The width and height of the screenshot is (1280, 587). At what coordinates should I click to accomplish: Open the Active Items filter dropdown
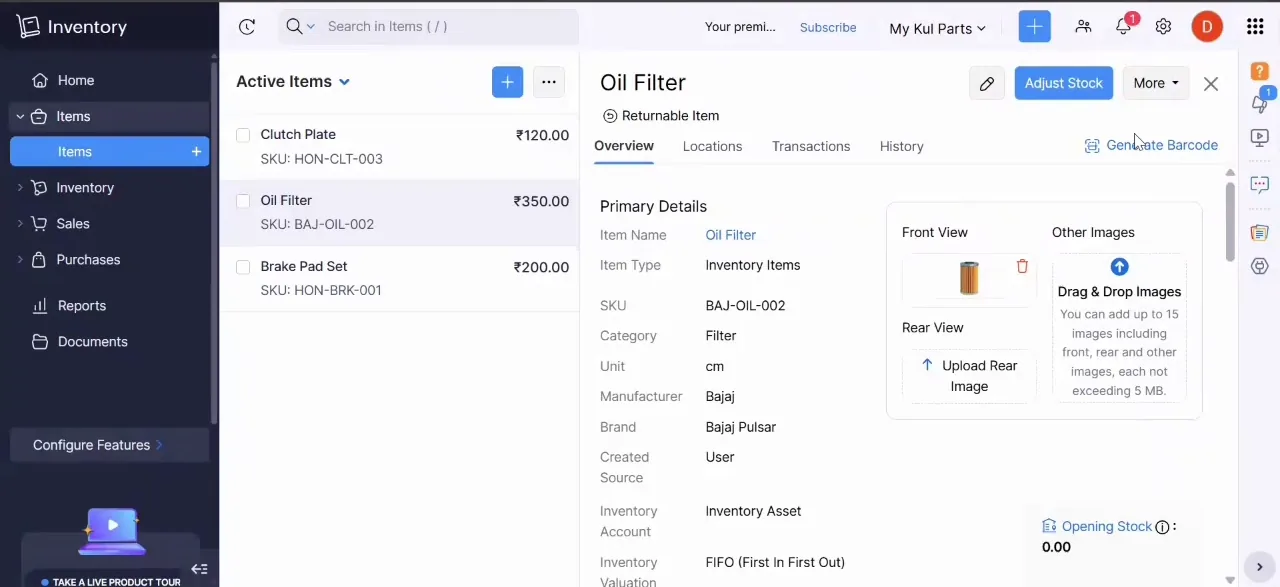[293, 82]
